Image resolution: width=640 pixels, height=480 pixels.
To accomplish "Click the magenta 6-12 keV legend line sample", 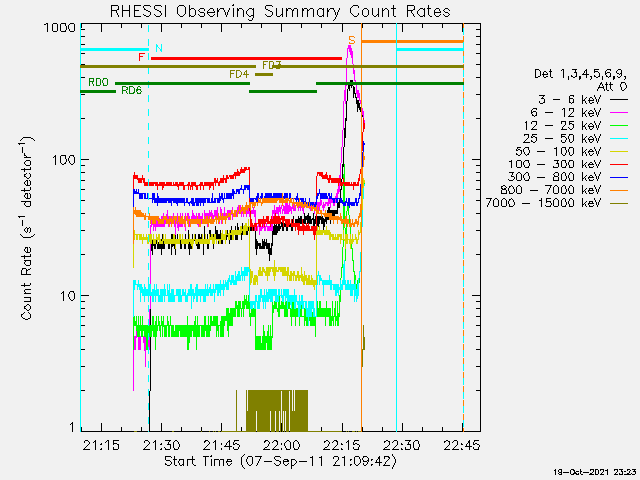I will [x=619, y=113].
